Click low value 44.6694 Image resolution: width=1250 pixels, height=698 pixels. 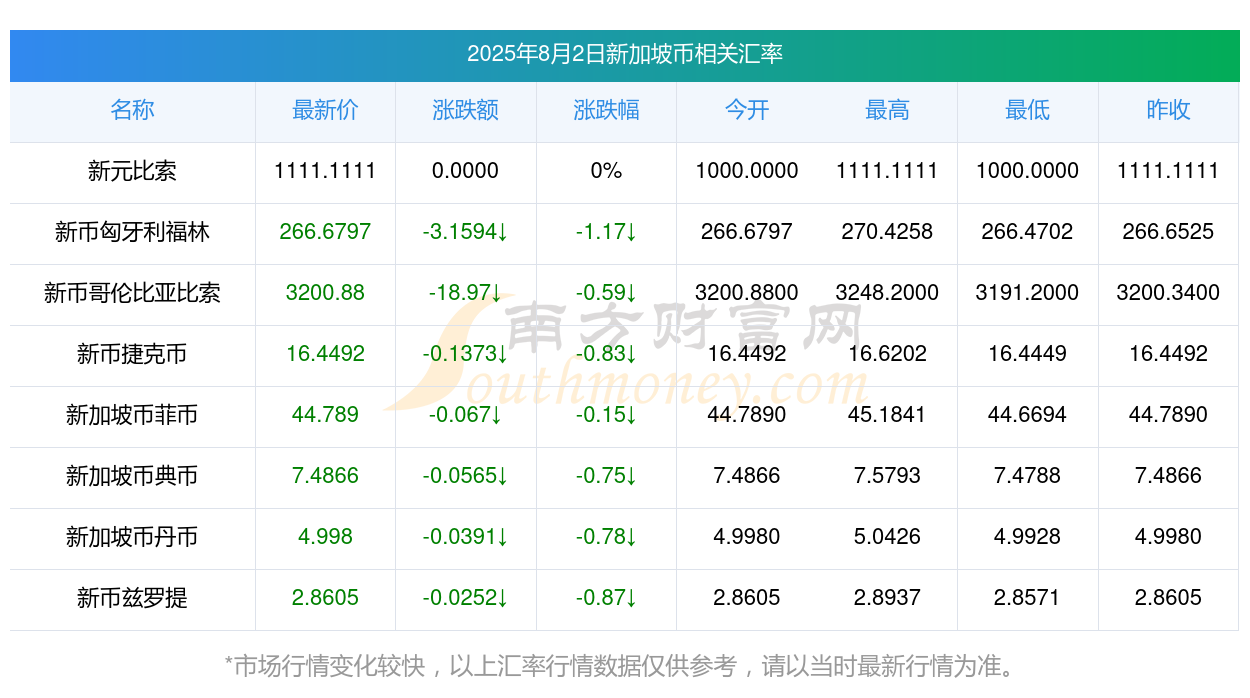(1028, 415)
